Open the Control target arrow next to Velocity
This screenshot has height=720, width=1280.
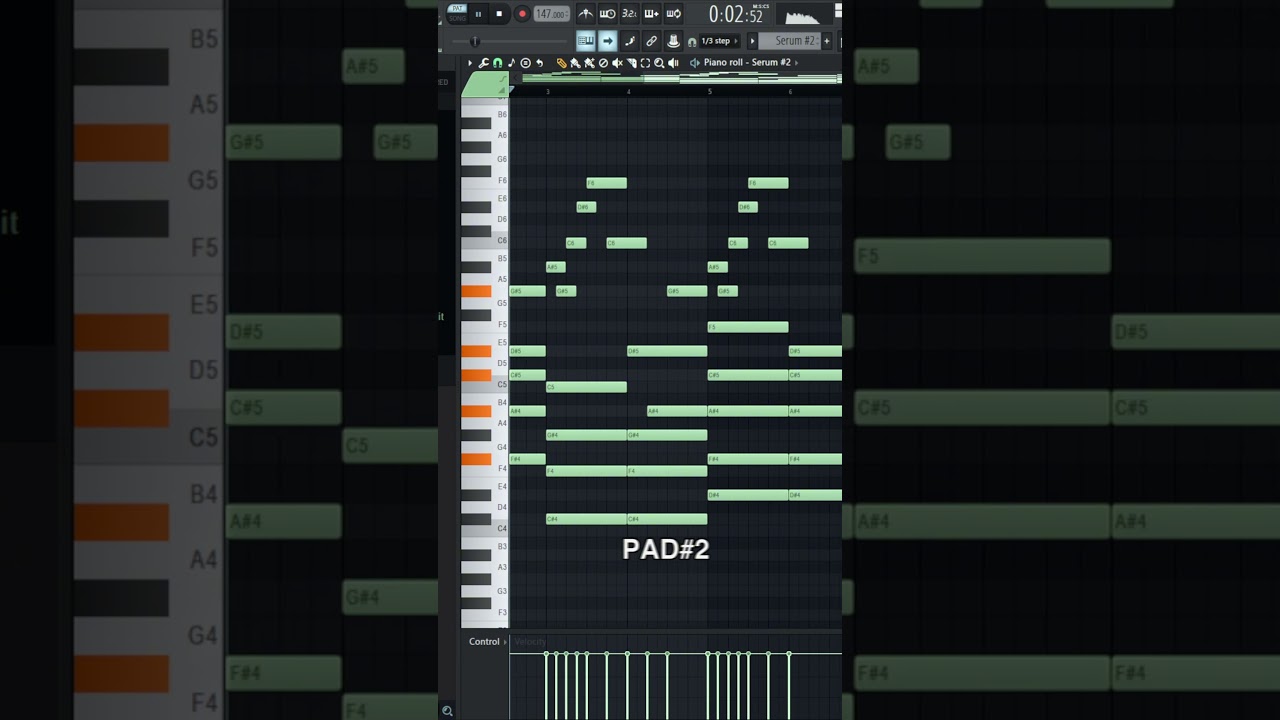click(x=505, y=642)
